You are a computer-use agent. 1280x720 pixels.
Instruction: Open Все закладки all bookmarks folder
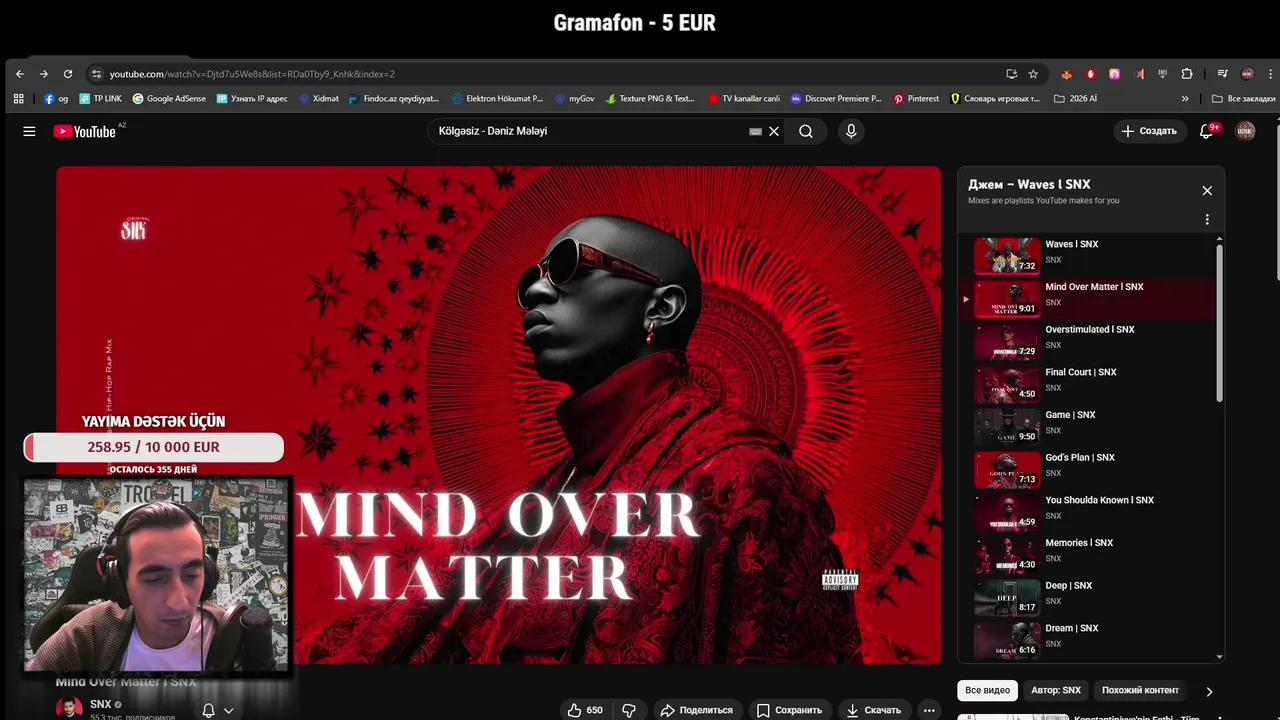1243,99
